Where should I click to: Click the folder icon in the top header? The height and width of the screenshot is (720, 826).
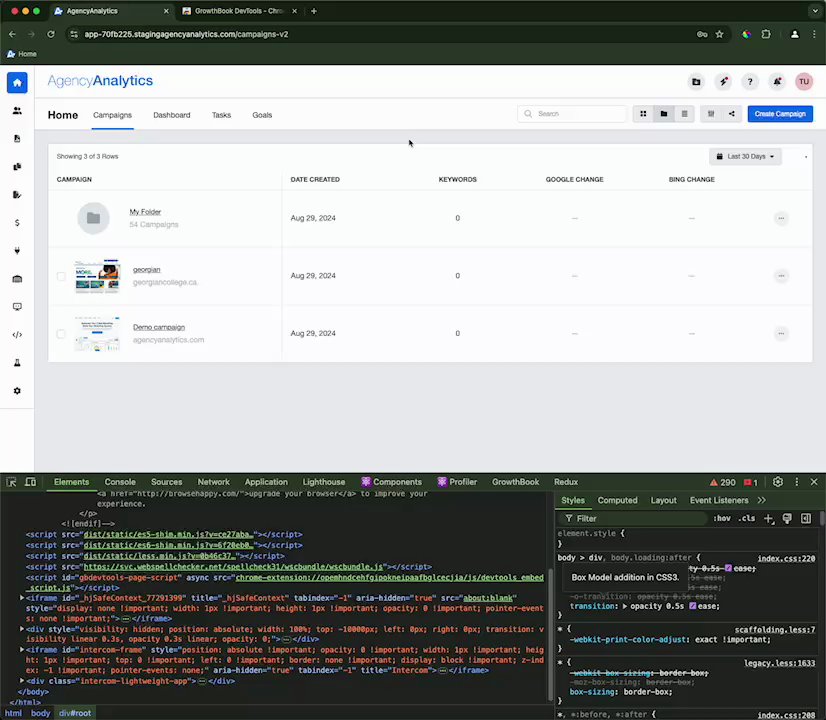[696, 82]
